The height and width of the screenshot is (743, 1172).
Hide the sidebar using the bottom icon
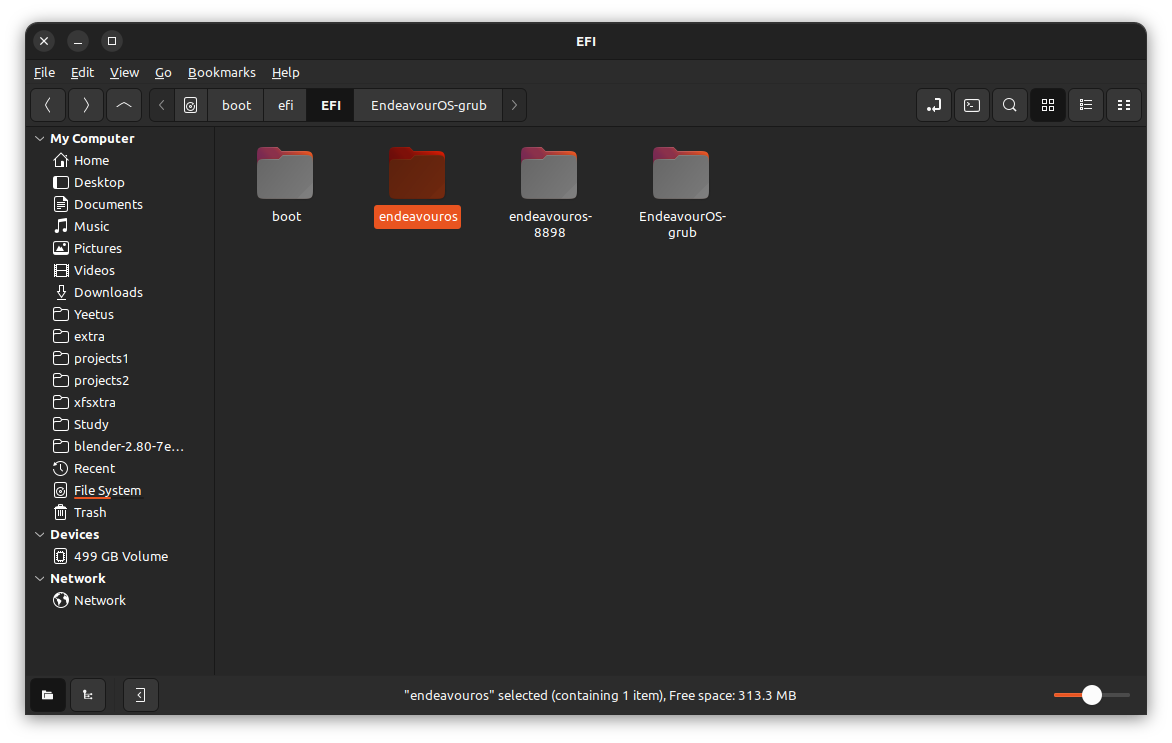140,695
